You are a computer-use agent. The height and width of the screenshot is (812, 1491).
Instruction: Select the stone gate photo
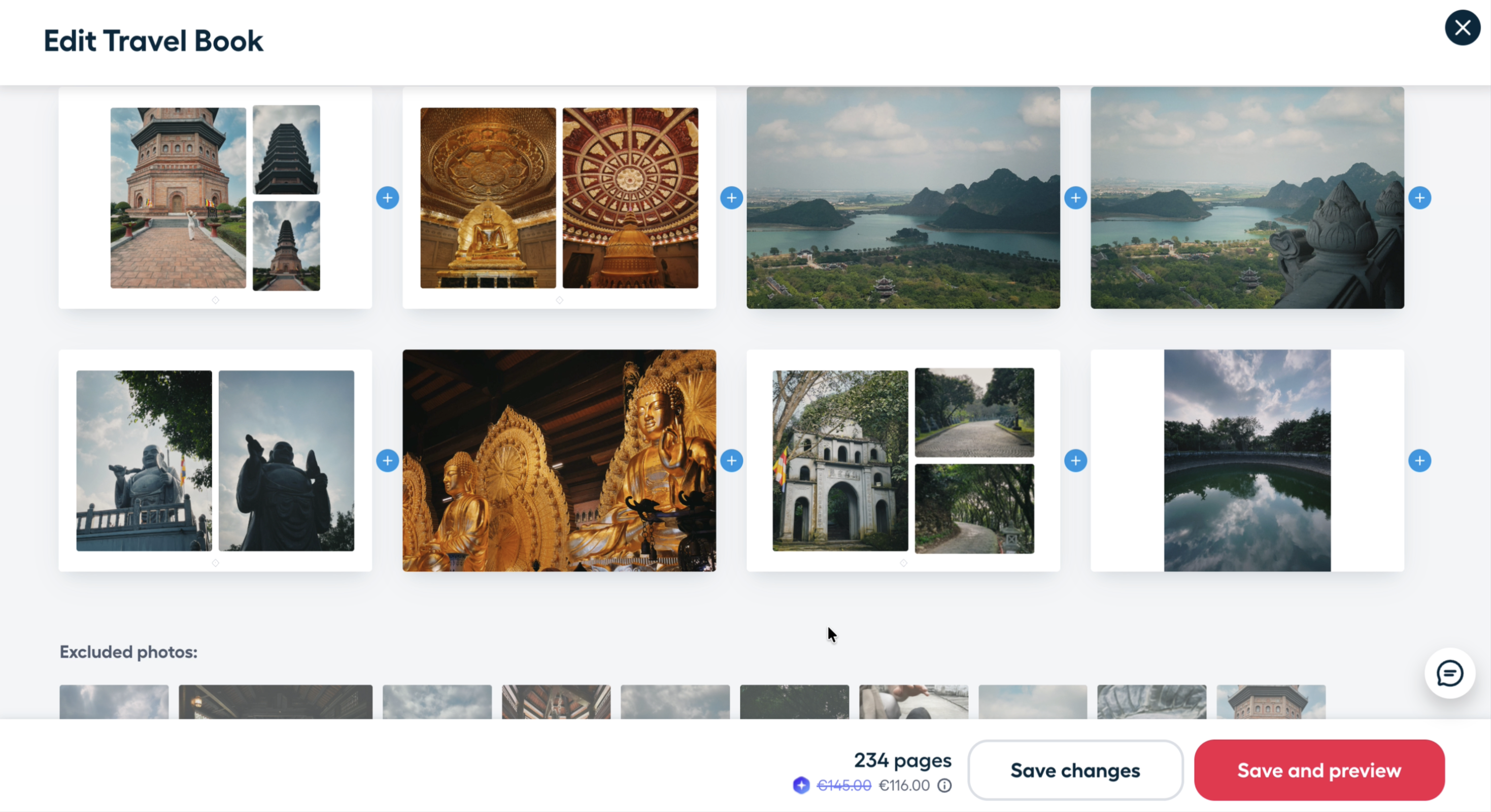coord(840,461)
